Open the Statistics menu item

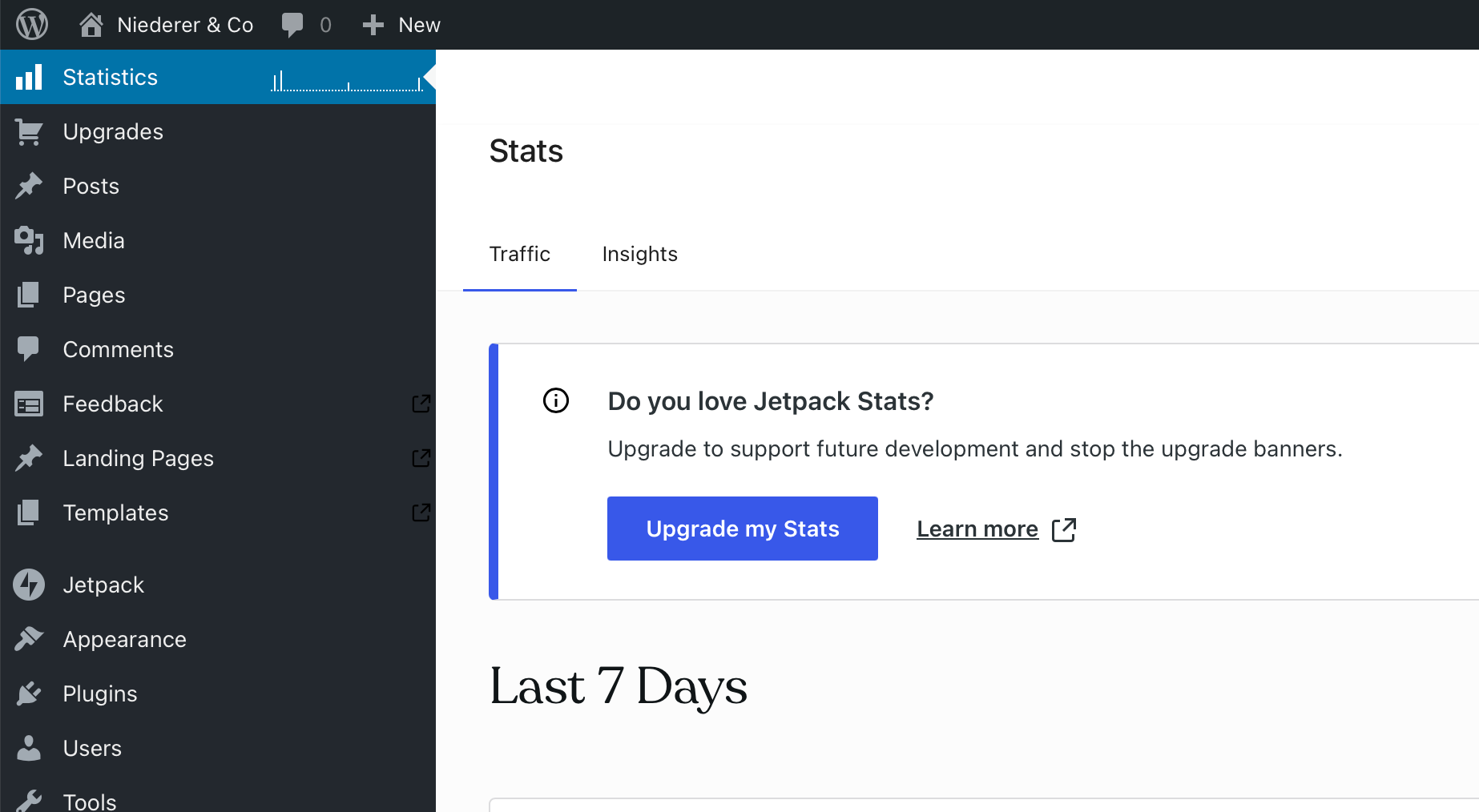(111, 77)
